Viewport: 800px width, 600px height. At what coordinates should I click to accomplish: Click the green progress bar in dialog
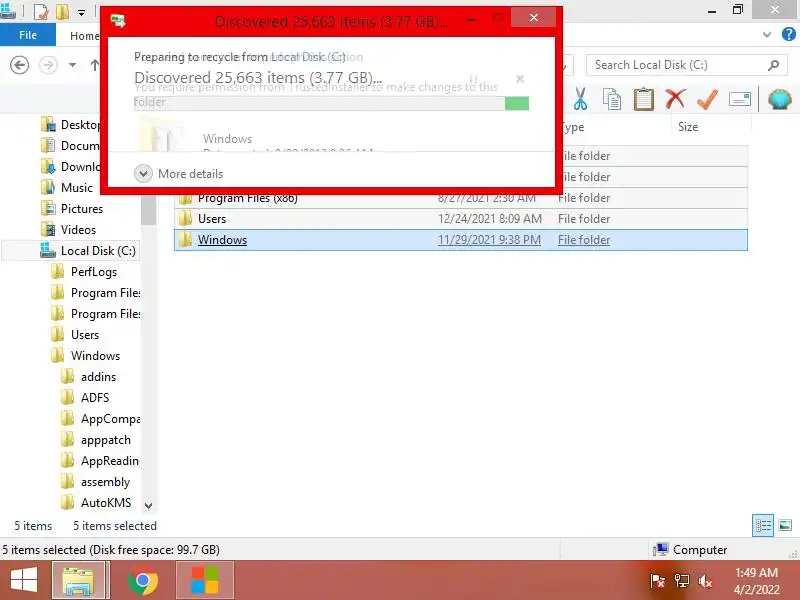[517, 103]
